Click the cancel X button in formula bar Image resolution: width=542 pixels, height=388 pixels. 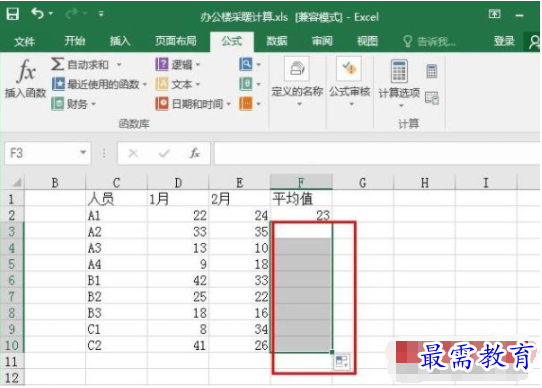(133, 153)
